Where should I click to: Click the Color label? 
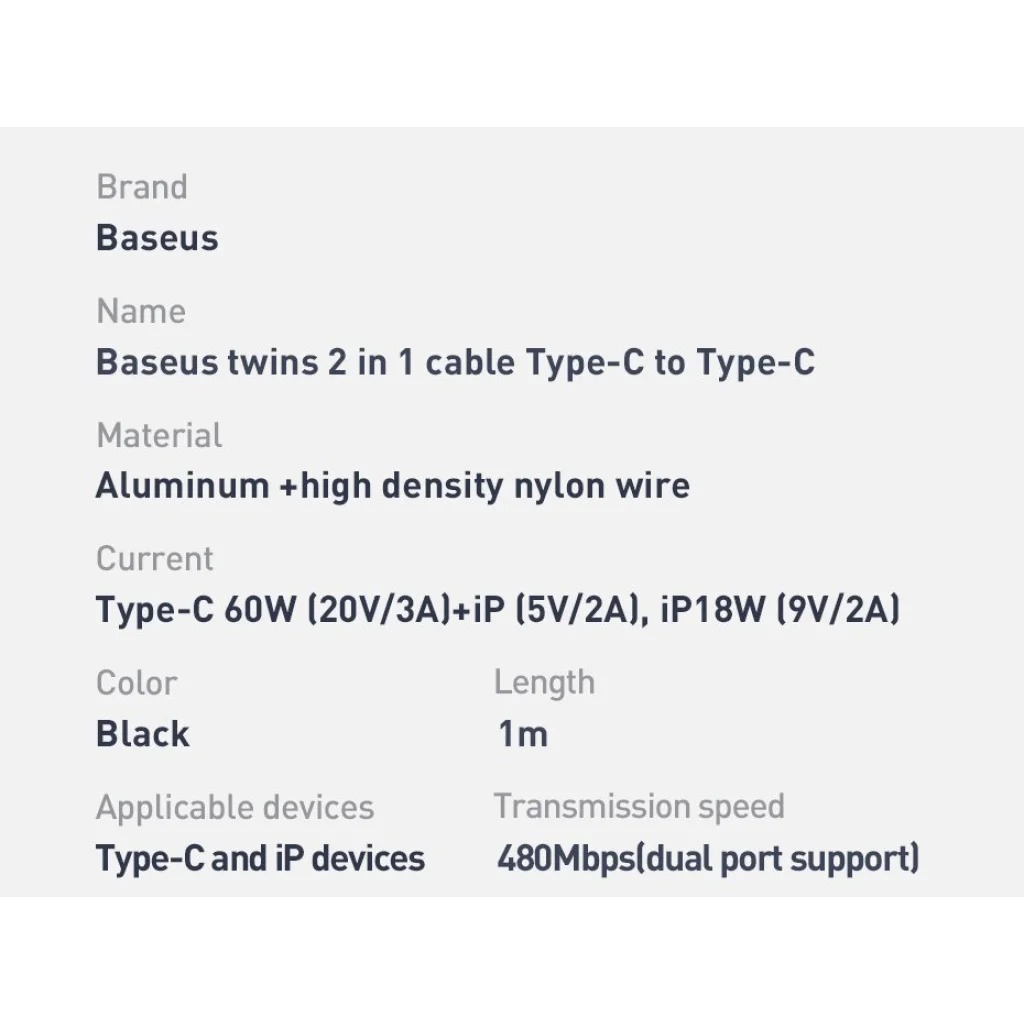pos(136,683)
